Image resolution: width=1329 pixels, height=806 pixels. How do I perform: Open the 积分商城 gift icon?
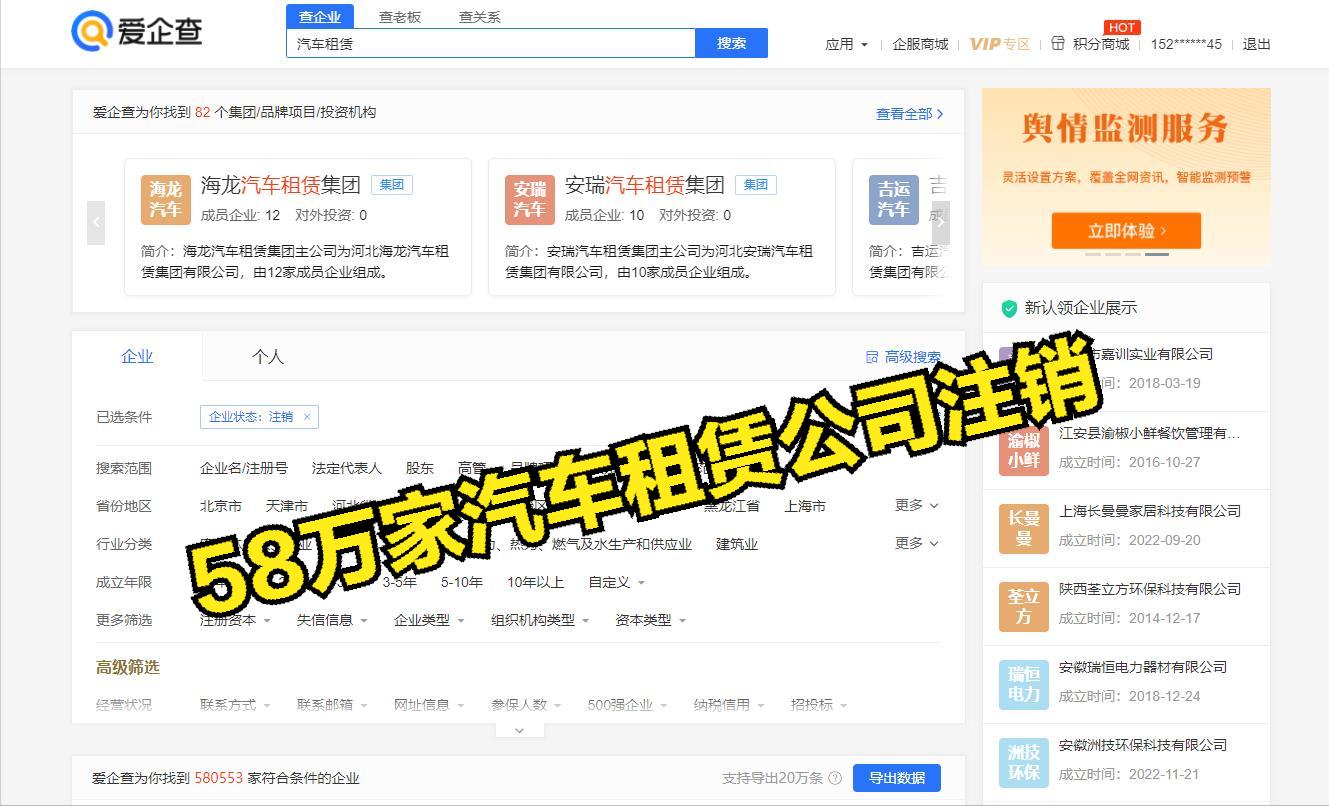(x=1060, y=44)
